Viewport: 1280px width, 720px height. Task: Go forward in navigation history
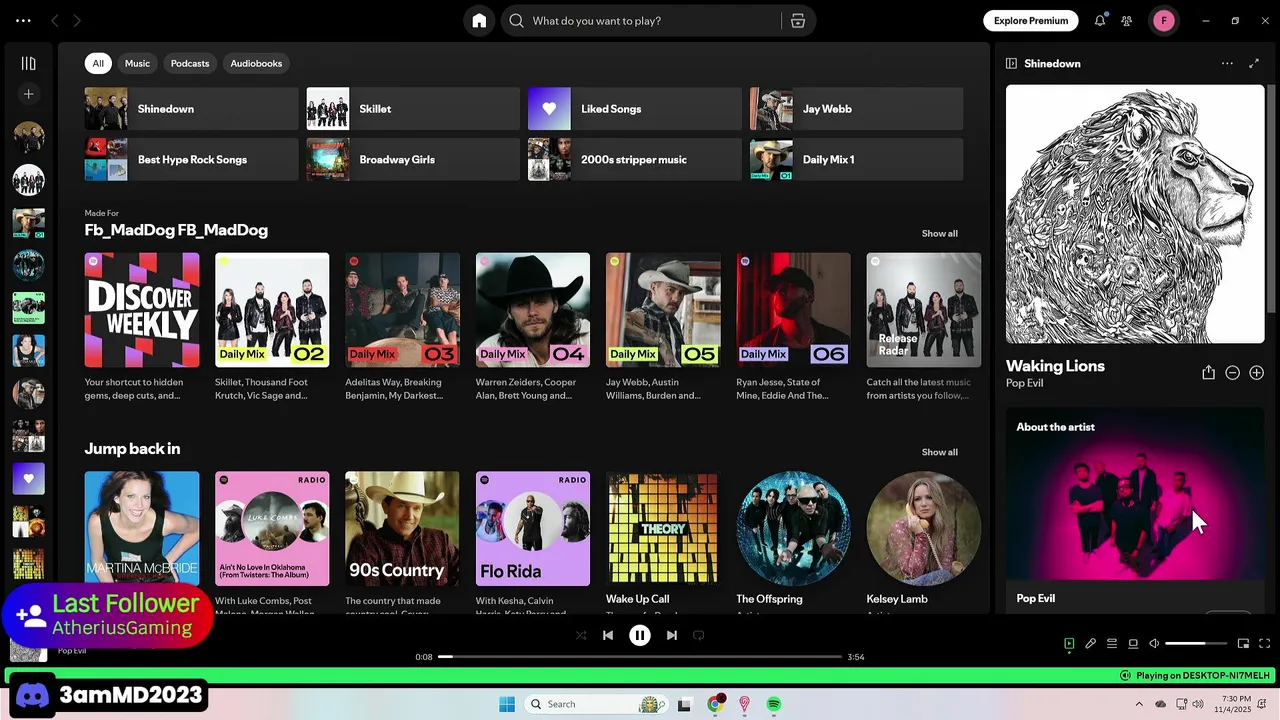click(77, 21)
